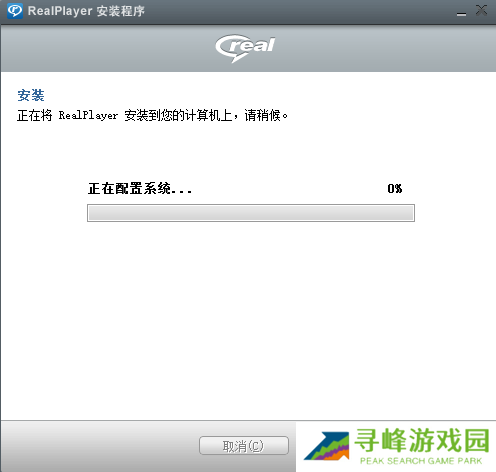Cancel installation with 取消(C) button

click(x=244, y=446)
